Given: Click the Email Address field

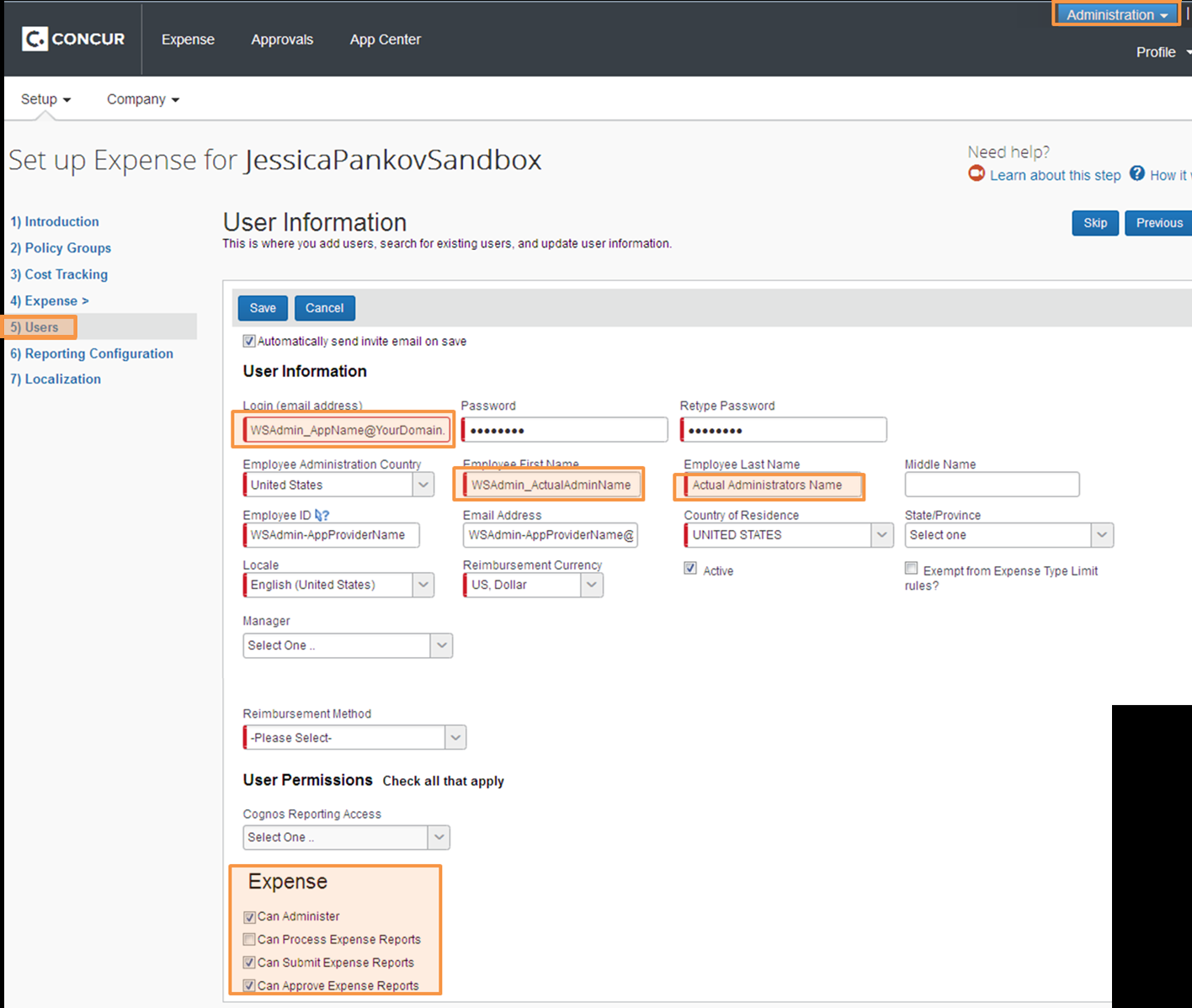Looking at the screenshot, I should 551,535.
